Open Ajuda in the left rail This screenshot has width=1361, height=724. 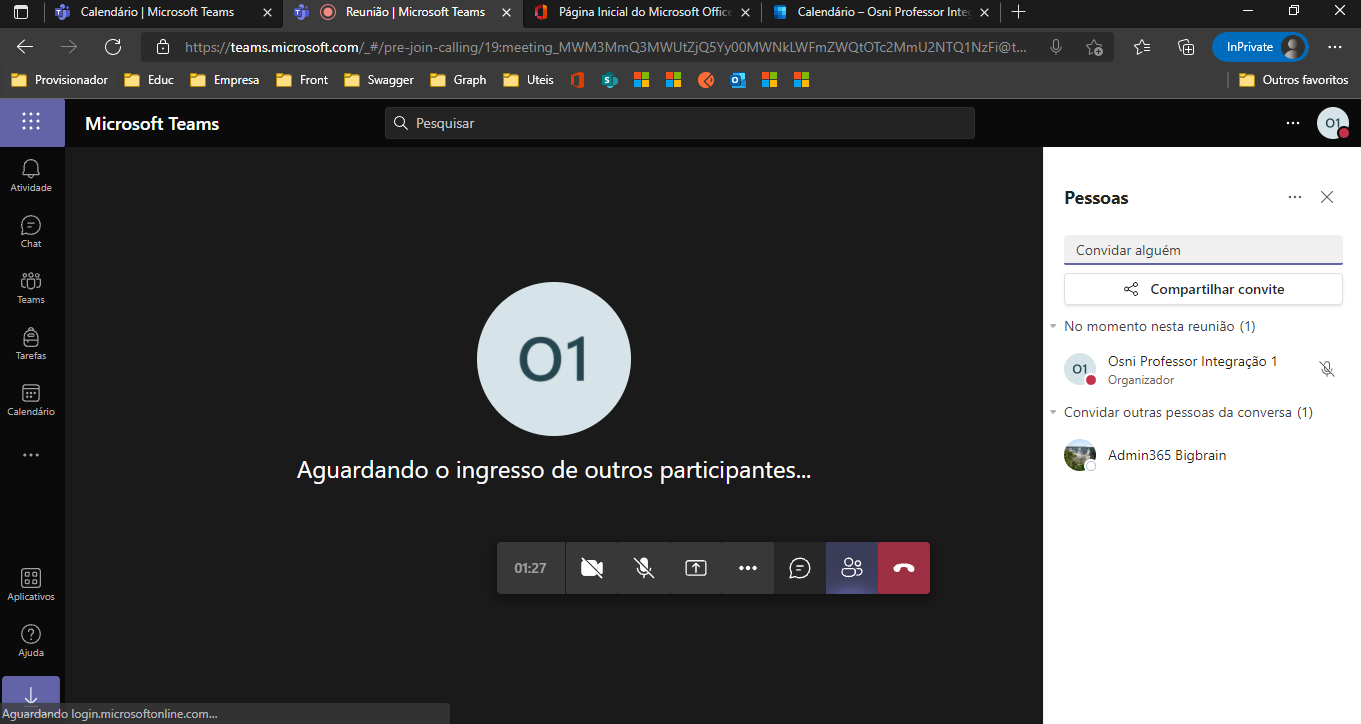pos(31,640)
